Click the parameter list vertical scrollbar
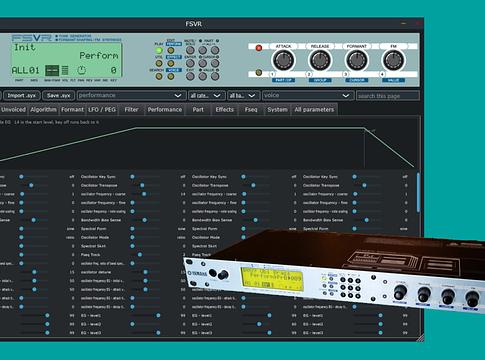The height and width of the screenshot is (360, 485). (418, 192)
